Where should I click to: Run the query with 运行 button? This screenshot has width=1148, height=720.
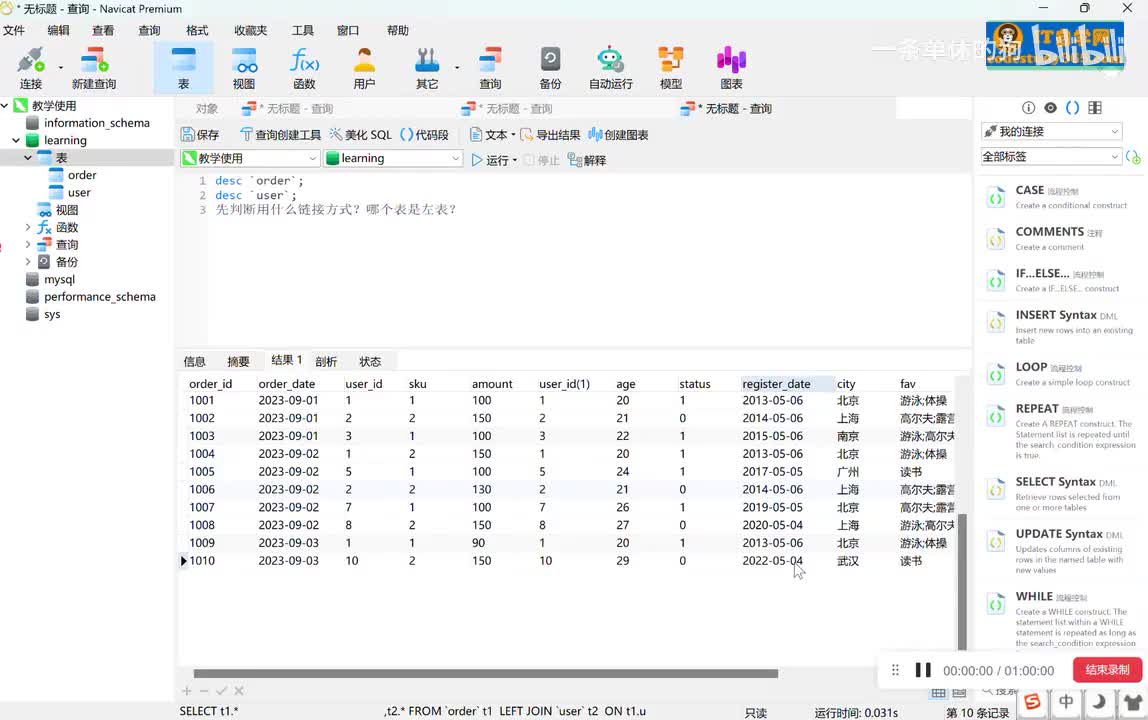click(x=490, y=160)
